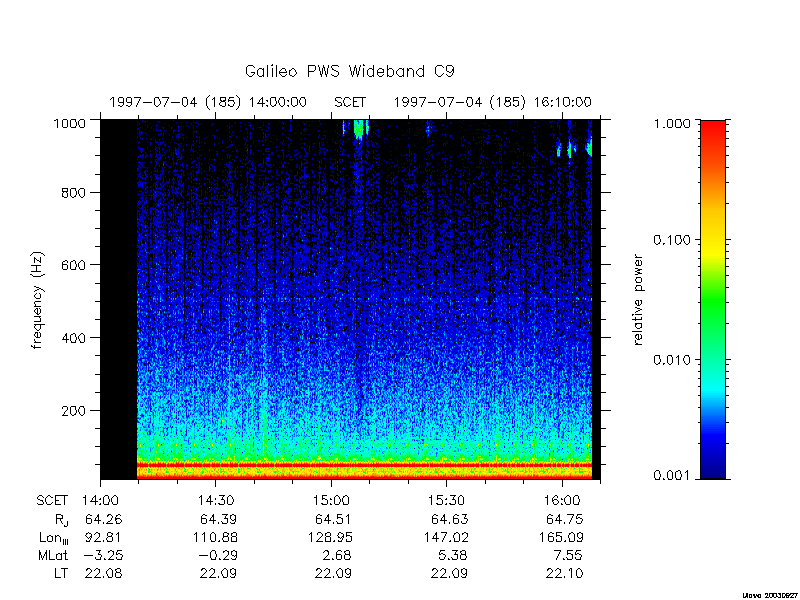Click the RJ value "64.51"

click(x=334, y=519)
